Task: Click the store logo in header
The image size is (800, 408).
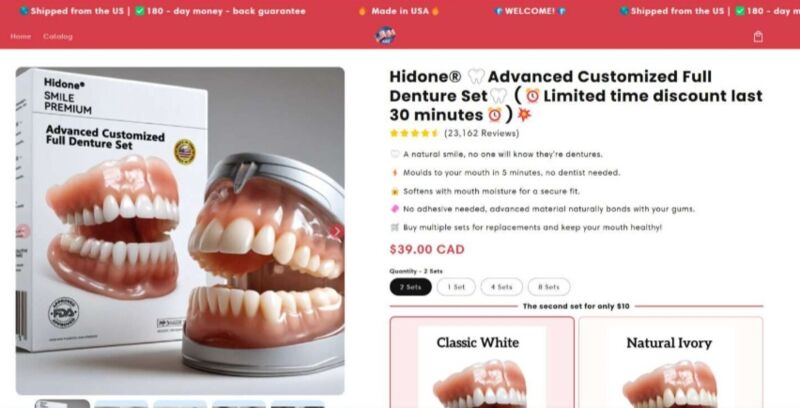Action: (385, 35)
